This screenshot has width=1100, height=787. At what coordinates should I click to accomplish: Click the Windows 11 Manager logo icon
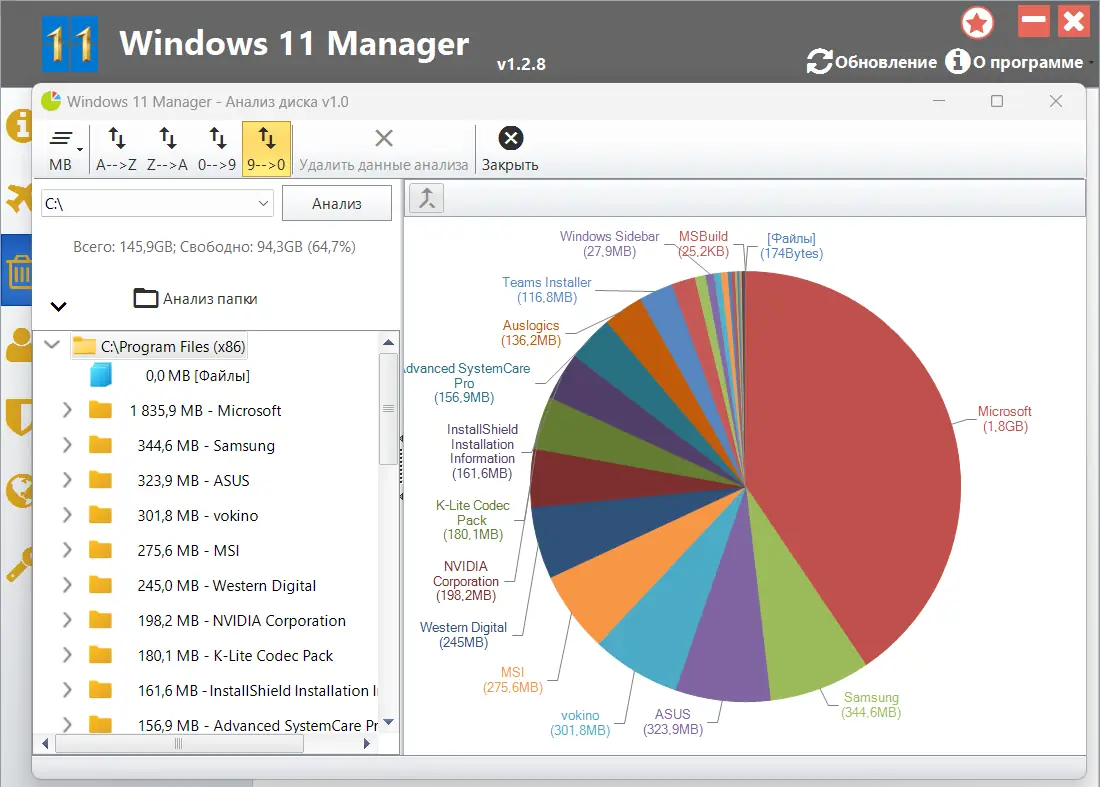point(69,44)
